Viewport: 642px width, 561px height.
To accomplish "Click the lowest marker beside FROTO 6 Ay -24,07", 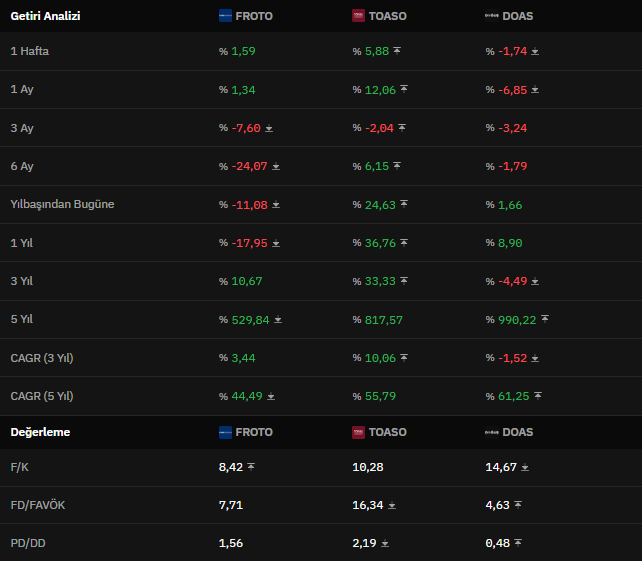I will coord(276,167).
